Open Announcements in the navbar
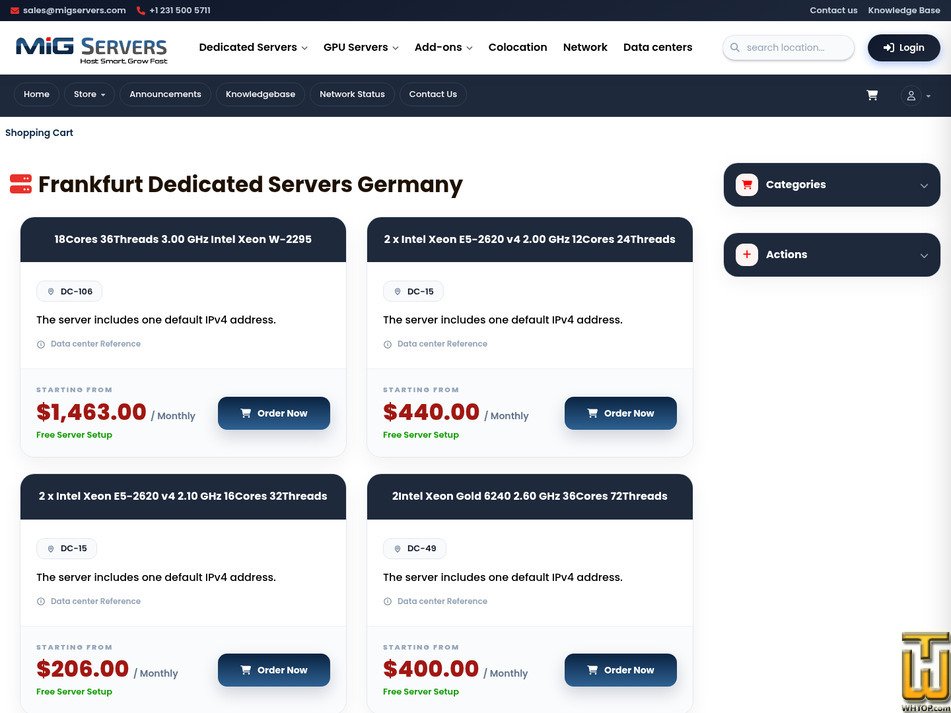 point(165,95)
